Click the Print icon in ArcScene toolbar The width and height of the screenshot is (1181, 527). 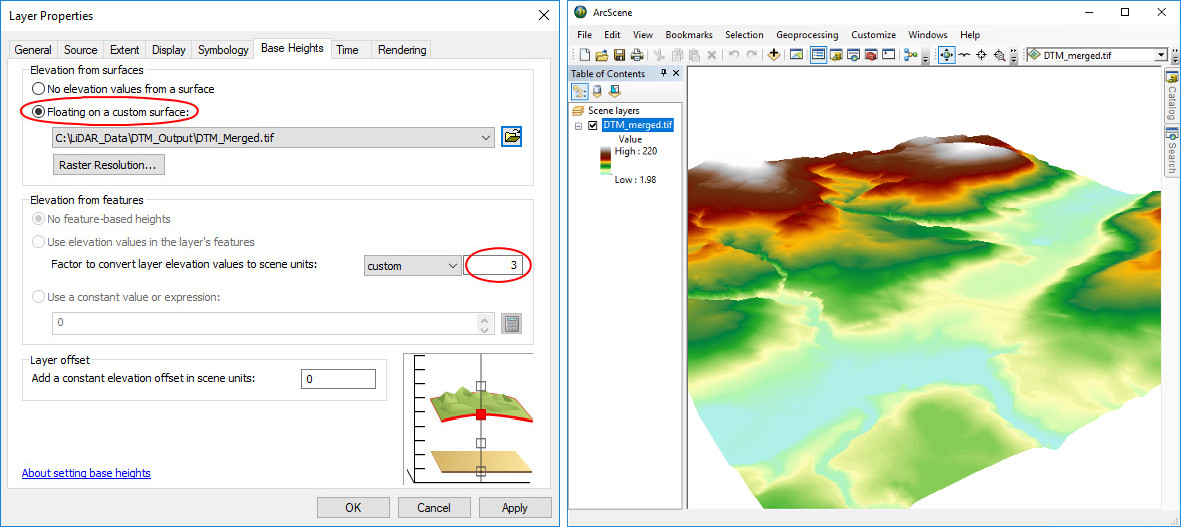(636, 54)
